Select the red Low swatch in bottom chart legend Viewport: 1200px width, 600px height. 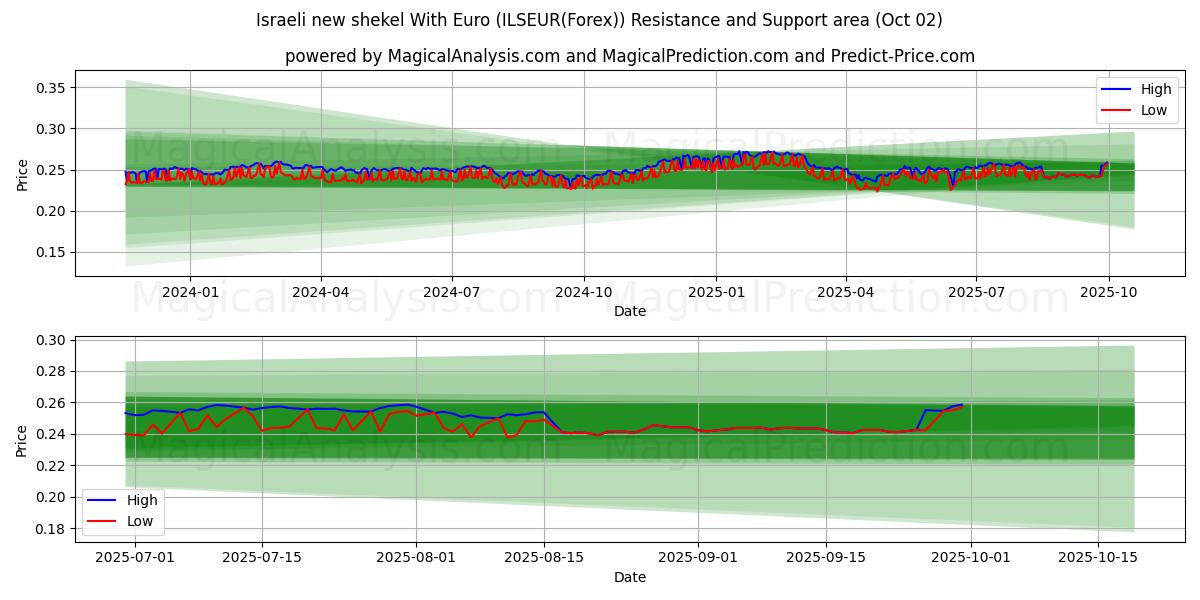pyautogui.click(x=102, y=520)
